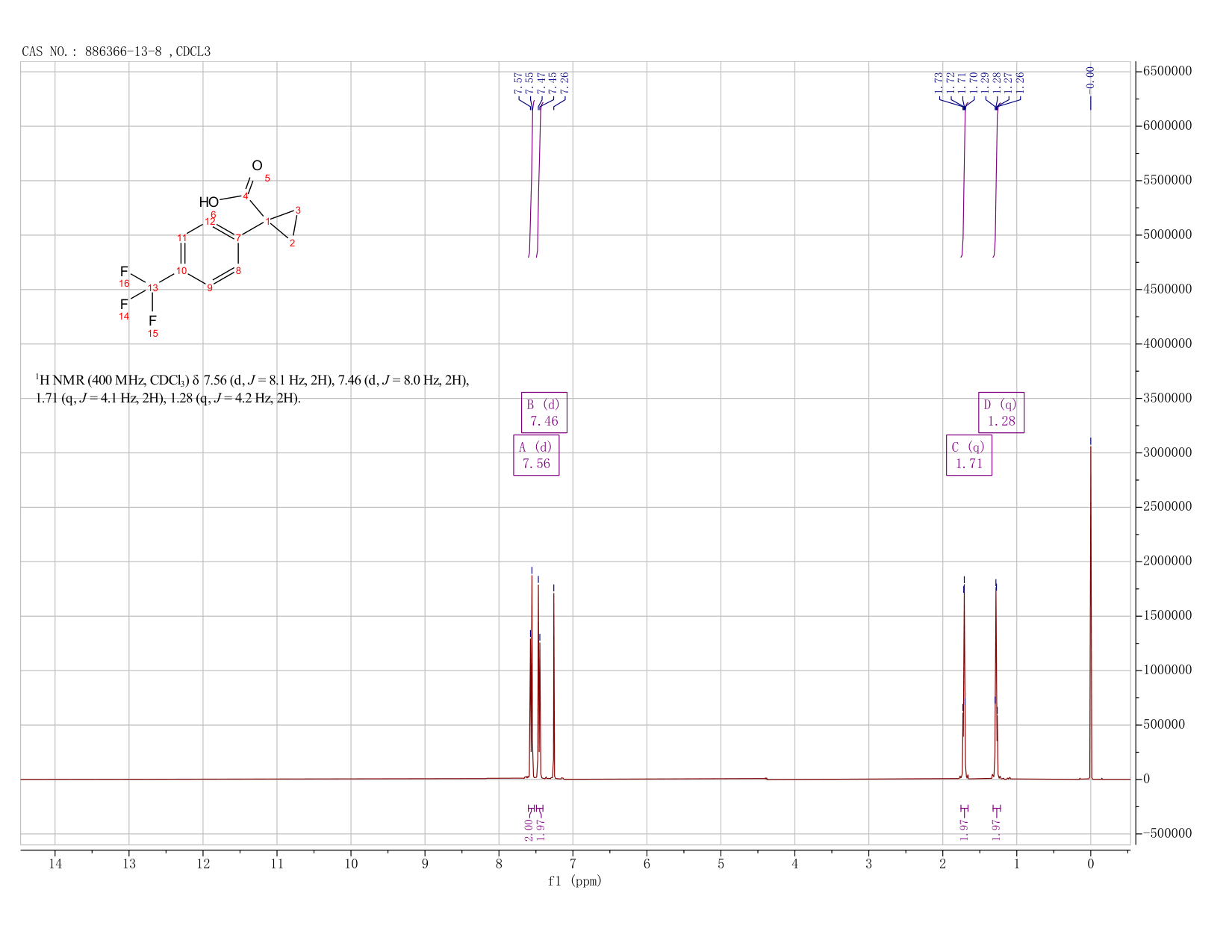This screenshot has width=1232, height=952.
Task: Click the TMS peak at 0 ppm
Action: click(x=1091, y=612)
